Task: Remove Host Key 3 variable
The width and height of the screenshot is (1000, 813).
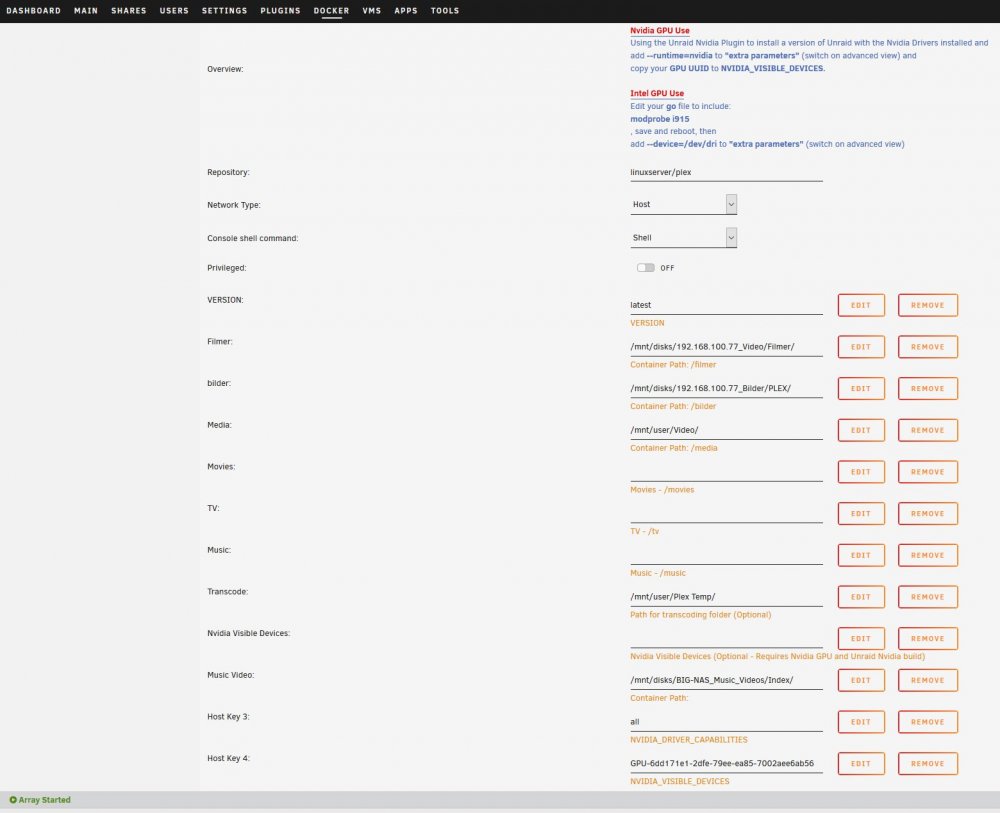Action: [x=927, y=722]
